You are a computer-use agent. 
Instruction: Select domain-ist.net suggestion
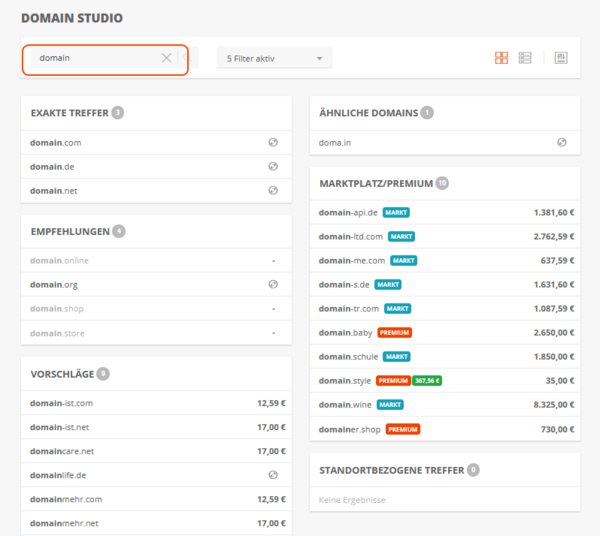tap(156, 427)
